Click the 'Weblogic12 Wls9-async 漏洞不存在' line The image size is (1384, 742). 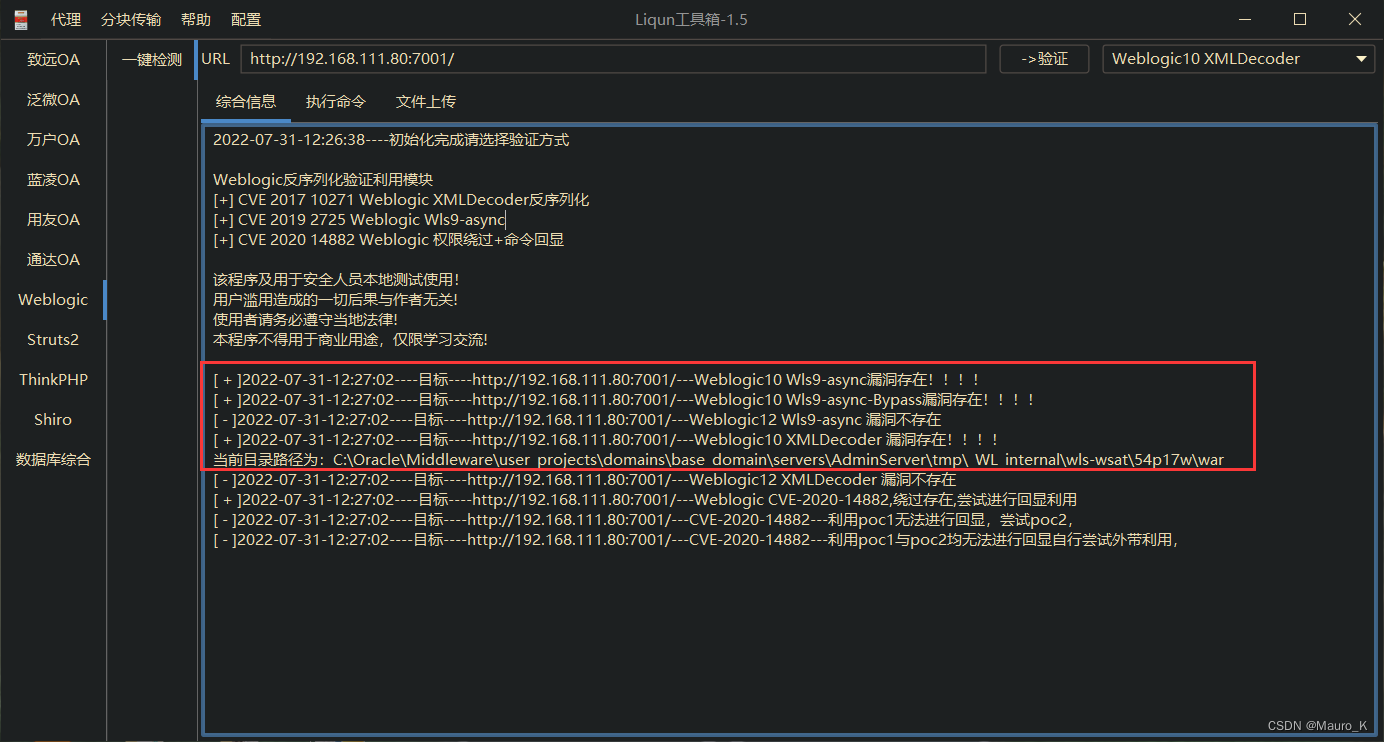tap(577, 420)
